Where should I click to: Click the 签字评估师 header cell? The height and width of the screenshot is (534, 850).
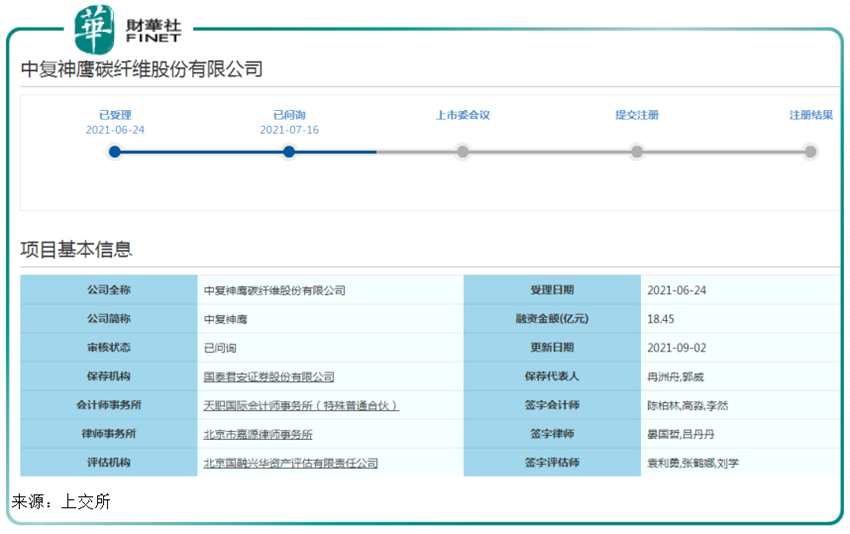point(552,462)
